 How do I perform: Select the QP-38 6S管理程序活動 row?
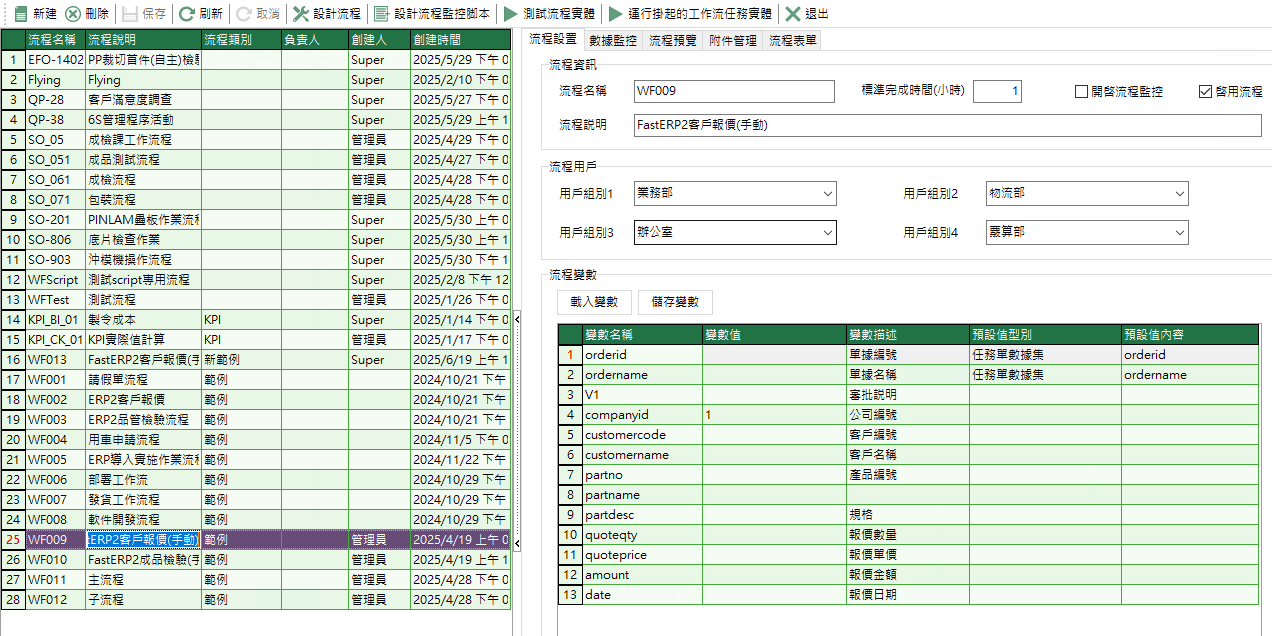pos(256,120)
